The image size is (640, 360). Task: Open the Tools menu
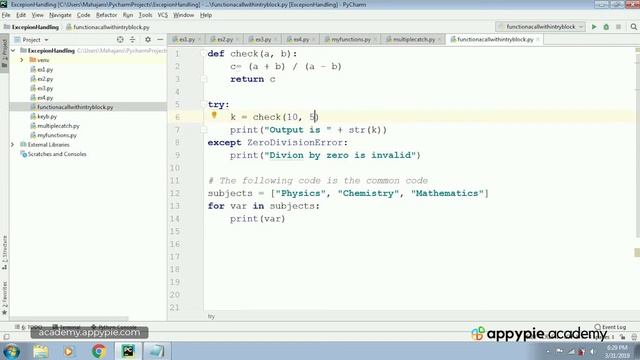[x=145, y=15]
